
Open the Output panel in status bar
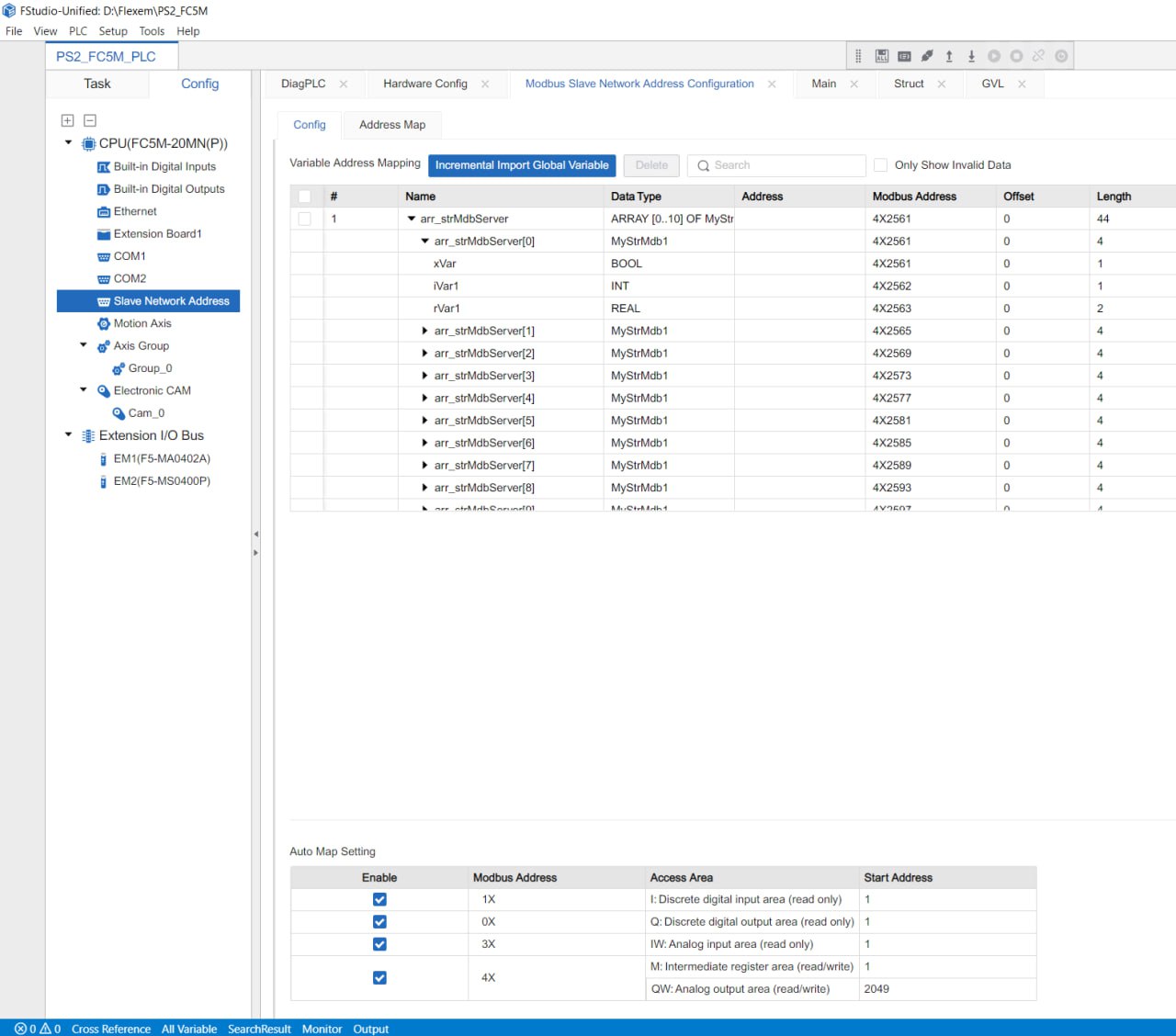371,1029
